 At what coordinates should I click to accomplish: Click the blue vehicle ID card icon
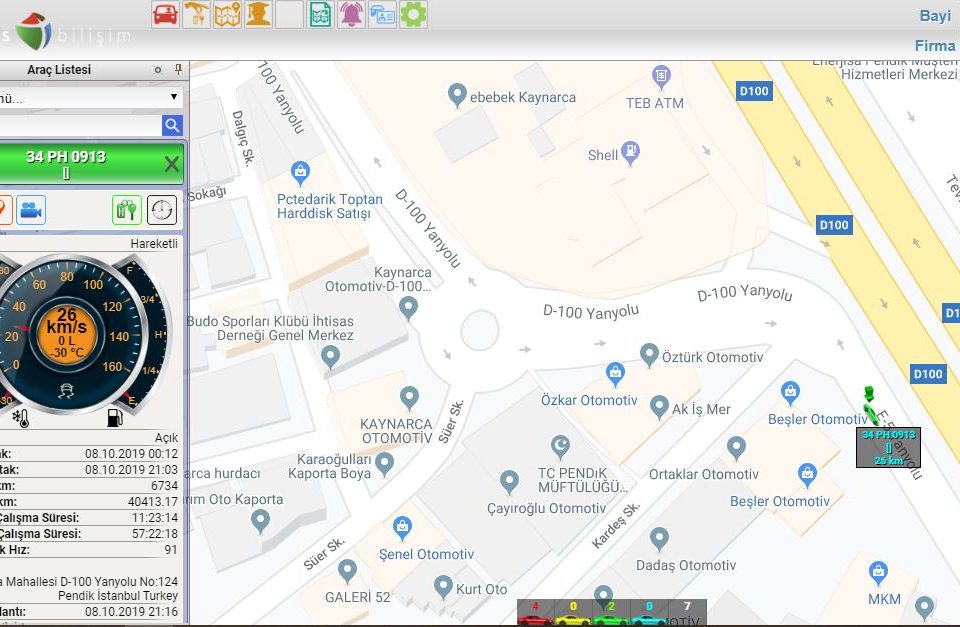[x=382, y=13]
